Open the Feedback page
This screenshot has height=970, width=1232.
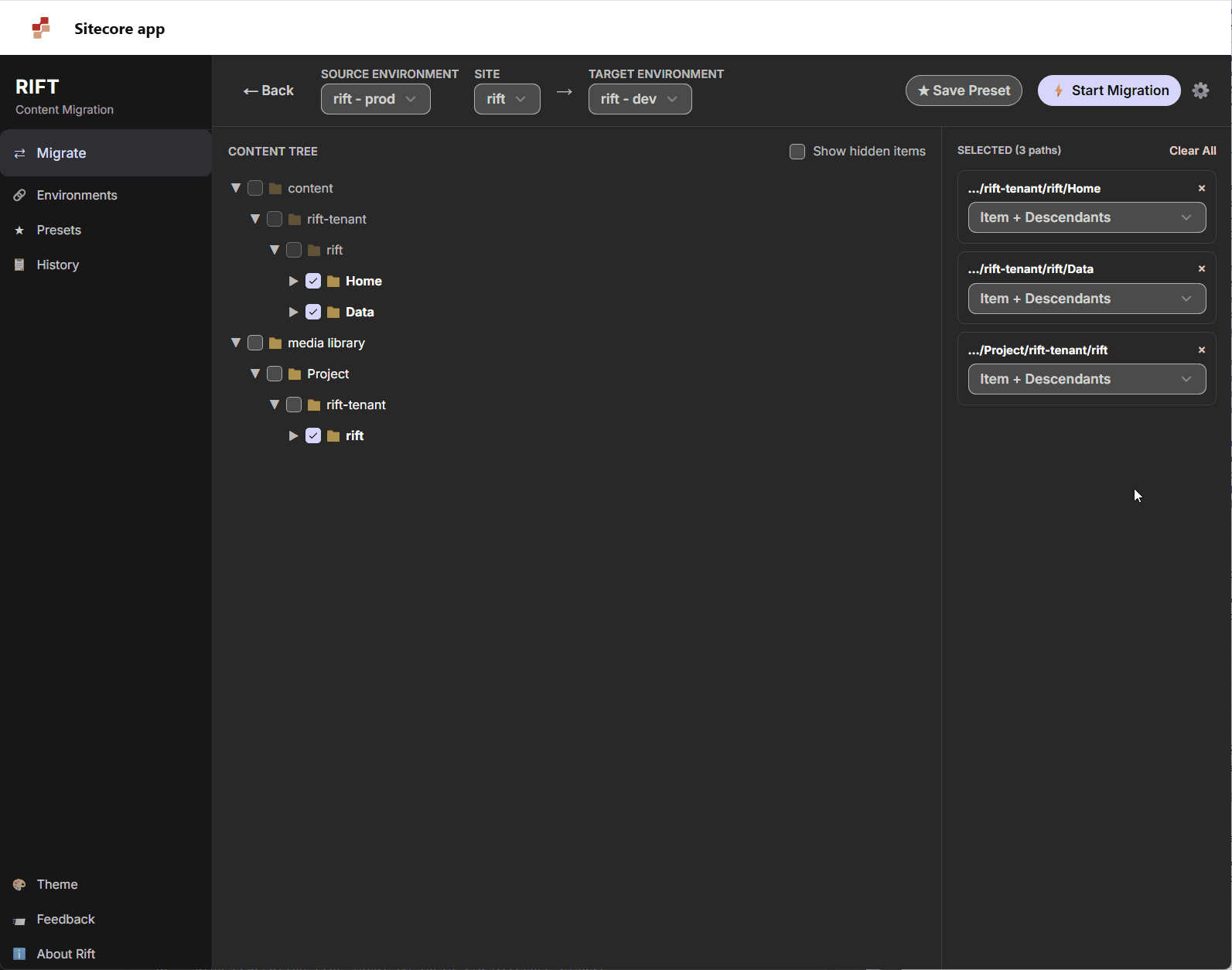click(x=106, y=919)
